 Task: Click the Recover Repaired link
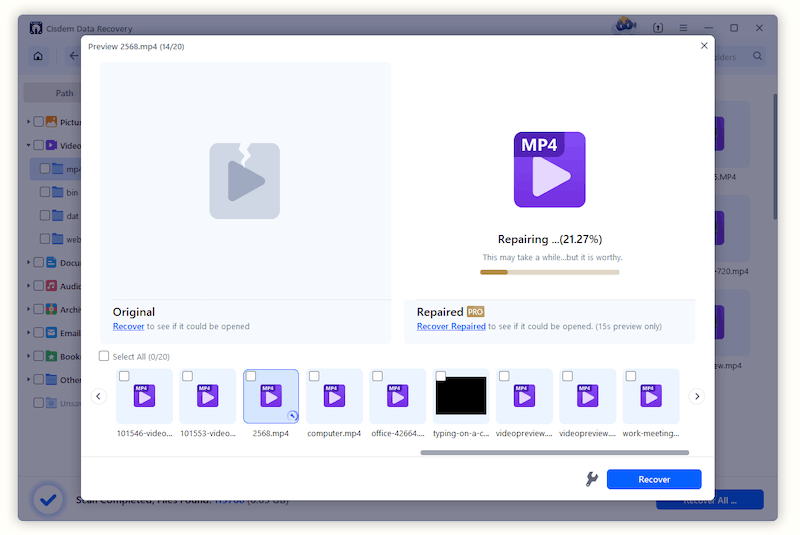(x=451, y=326)
